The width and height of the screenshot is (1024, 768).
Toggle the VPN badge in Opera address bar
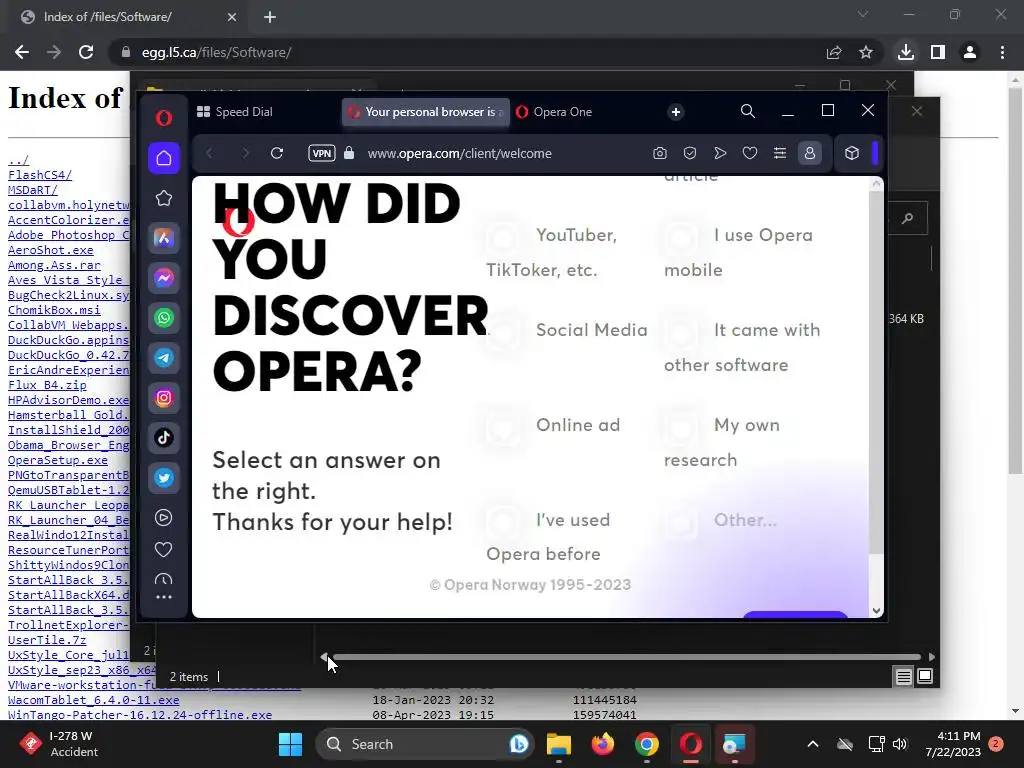(x=322, y=153)
